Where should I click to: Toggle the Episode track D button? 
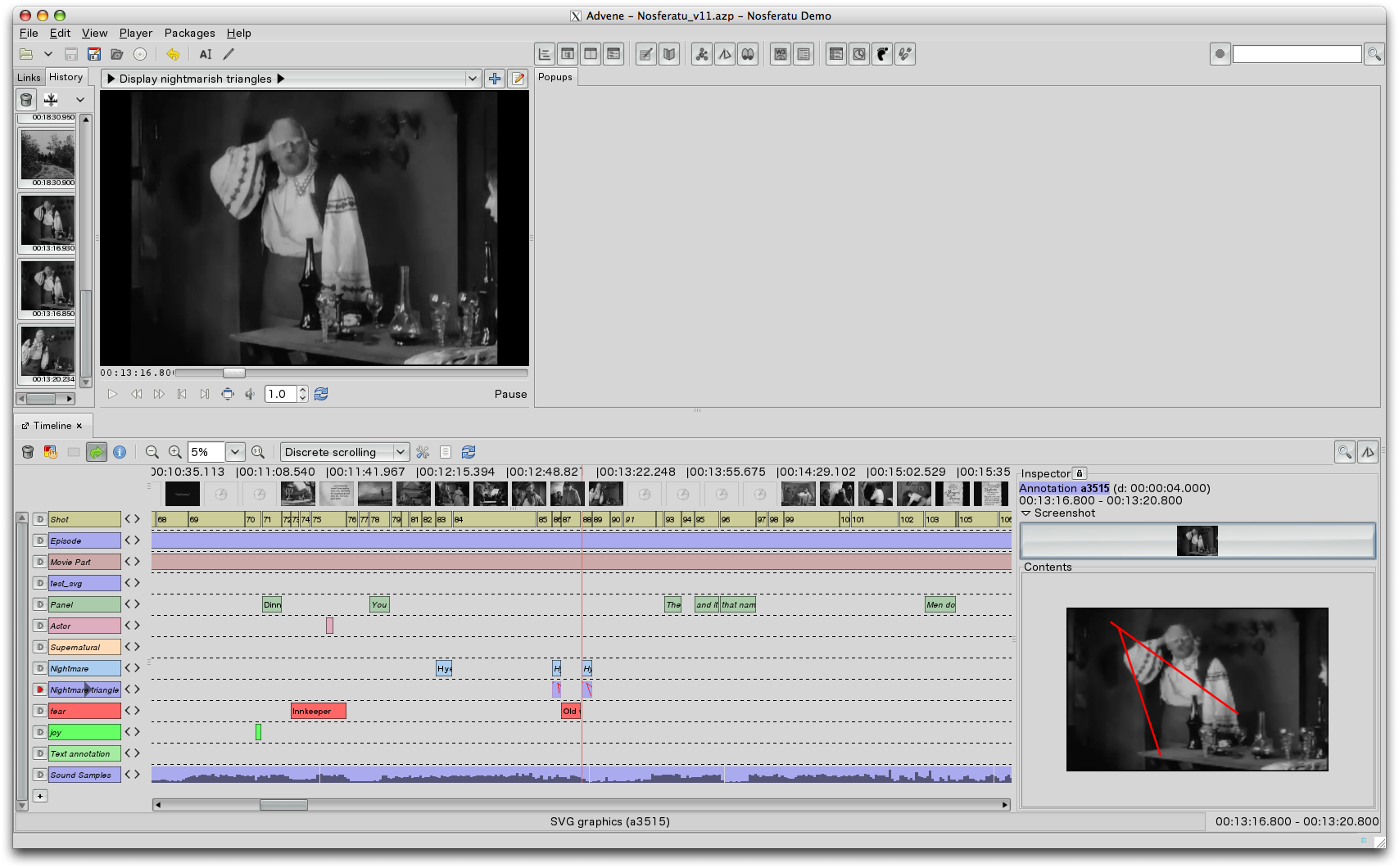pyautogui.click(x=39, y=540)
